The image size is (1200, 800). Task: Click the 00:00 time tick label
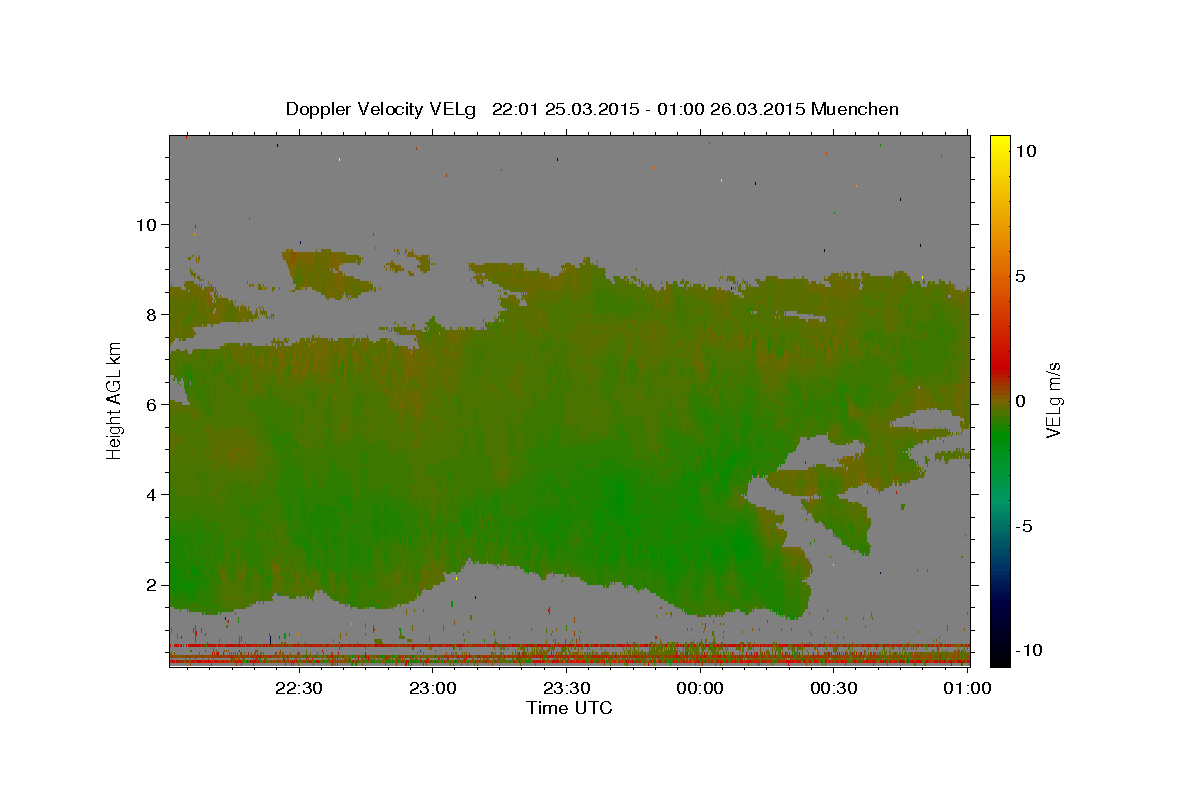[x=700, y=688]
